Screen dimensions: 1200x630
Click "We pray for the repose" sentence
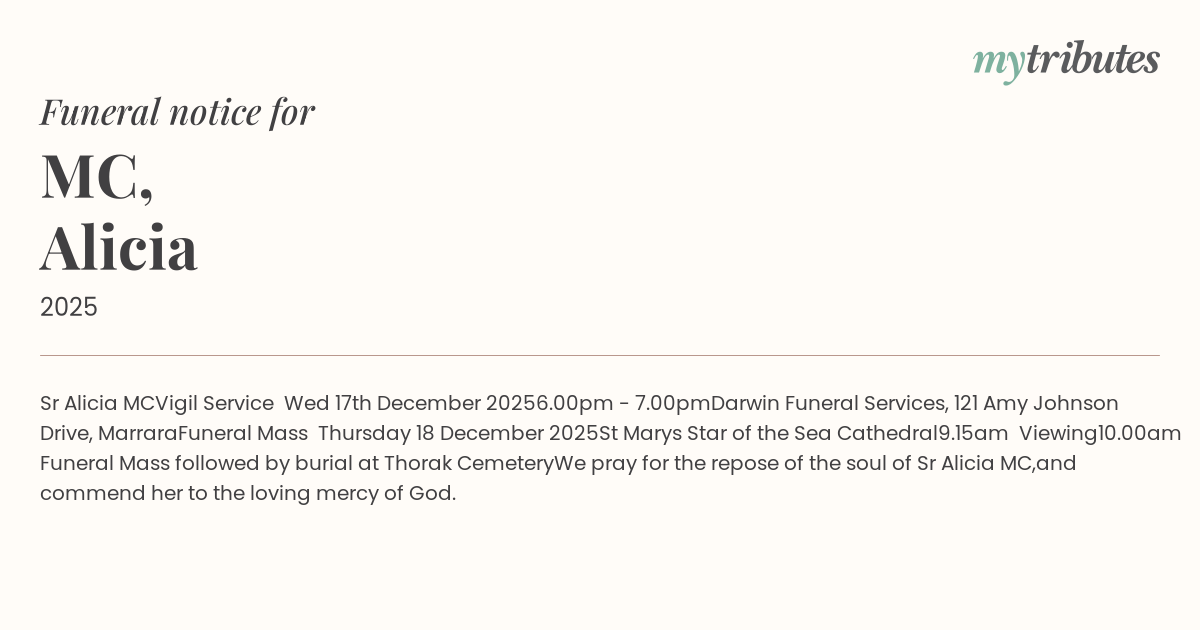tap(662, 464)
